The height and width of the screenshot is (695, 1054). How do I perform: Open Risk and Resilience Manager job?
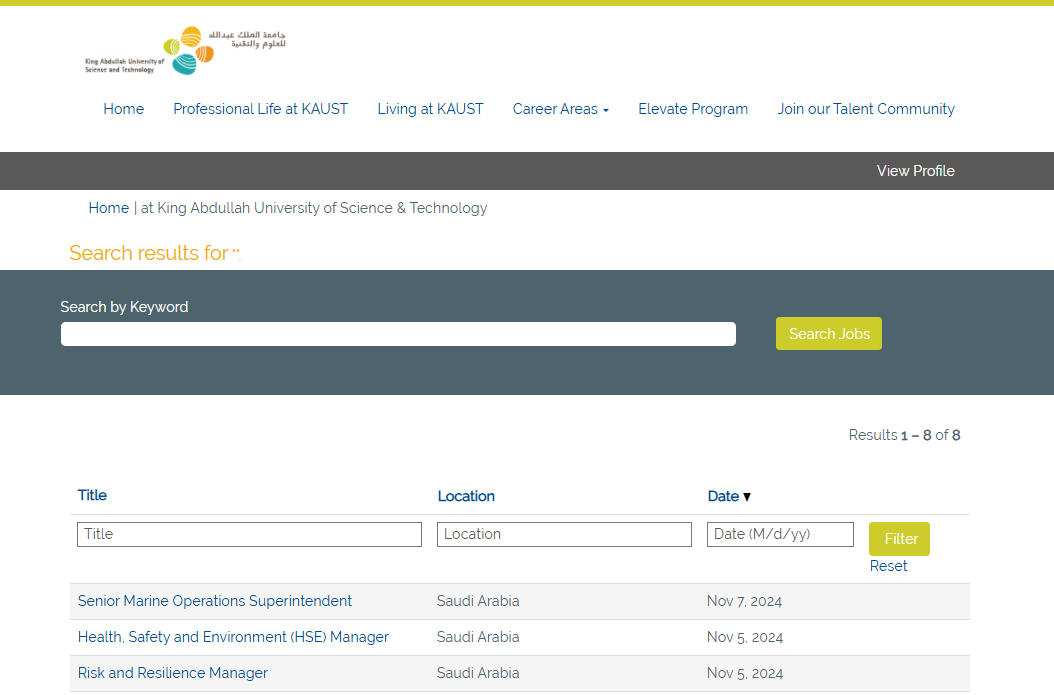(x=173, y=673)
